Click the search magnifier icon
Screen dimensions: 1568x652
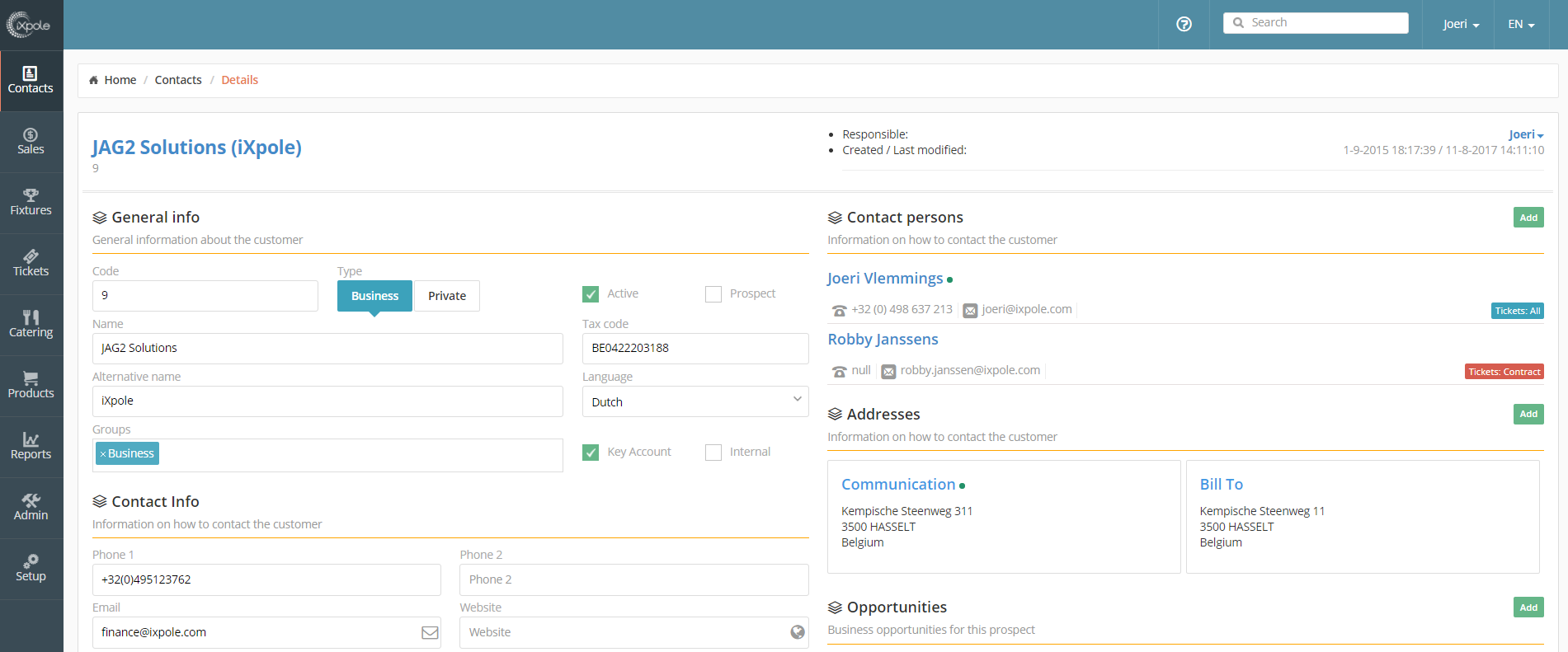1238,23
